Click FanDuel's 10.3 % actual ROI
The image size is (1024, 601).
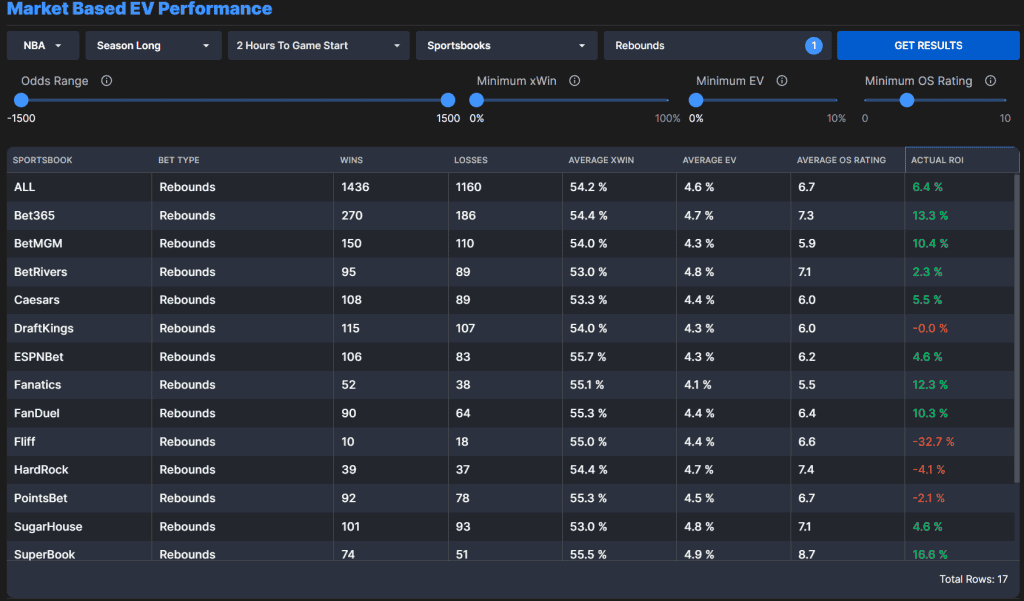pyautogui.click(x=930, y=414)
